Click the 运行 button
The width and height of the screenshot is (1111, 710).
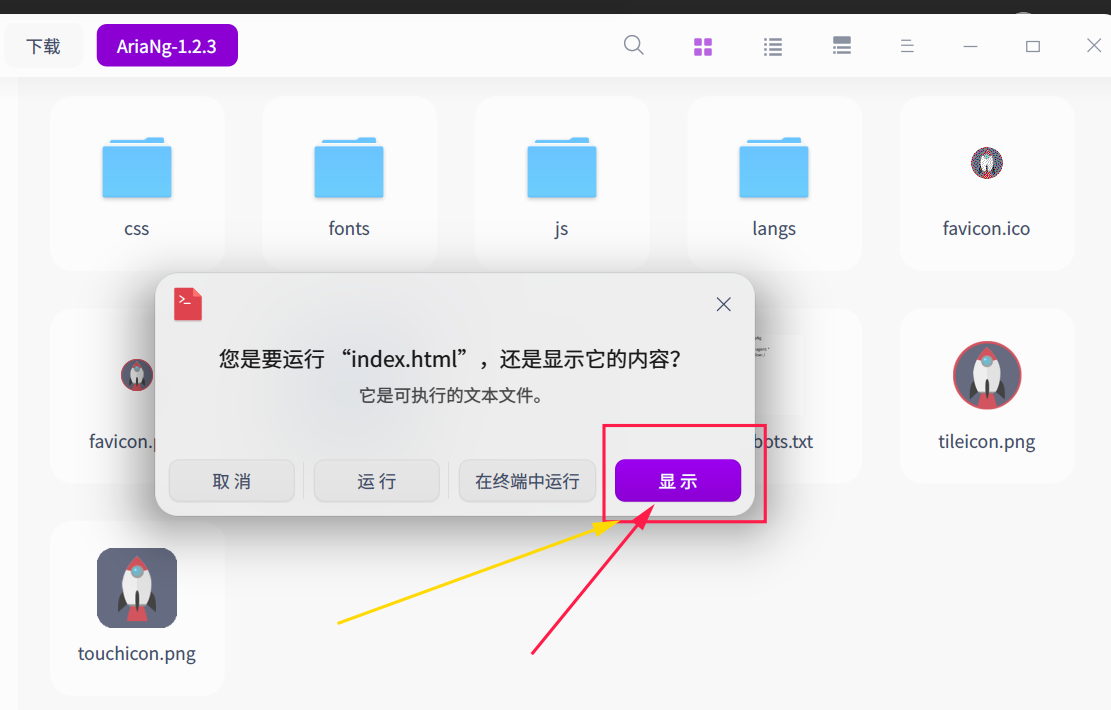376,480
